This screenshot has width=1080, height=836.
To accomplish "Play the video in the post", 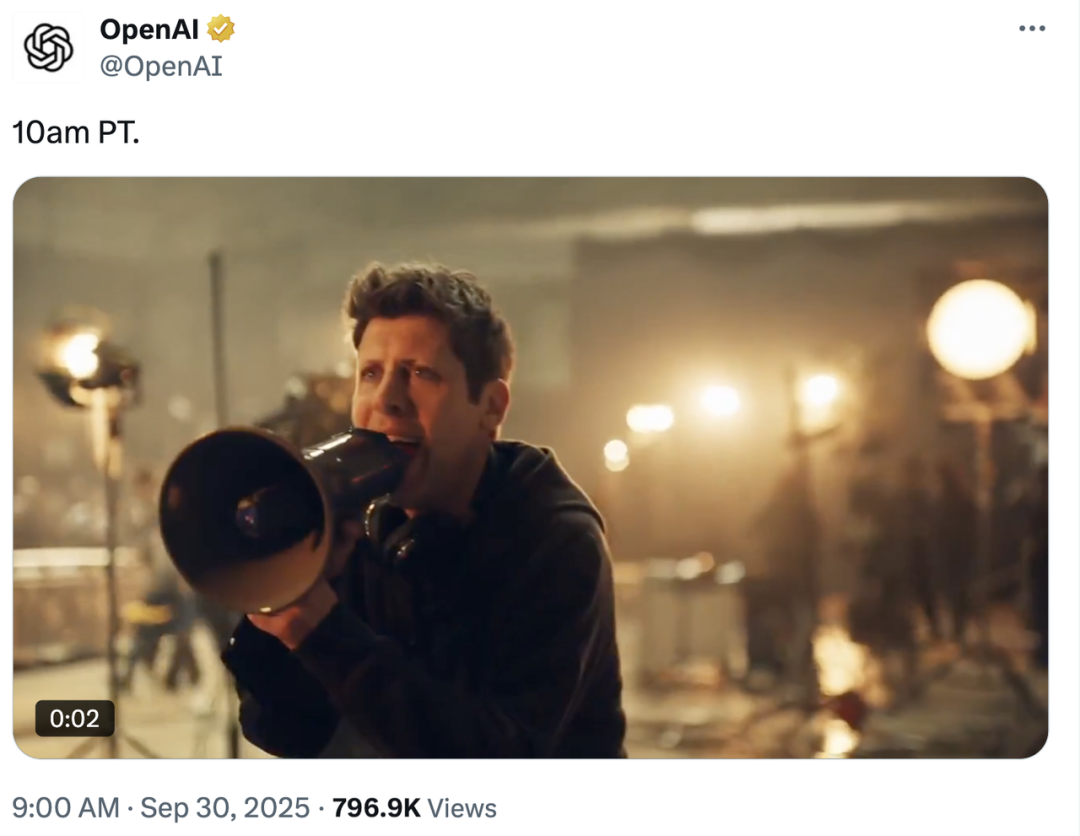I will [x=530, y=467].
